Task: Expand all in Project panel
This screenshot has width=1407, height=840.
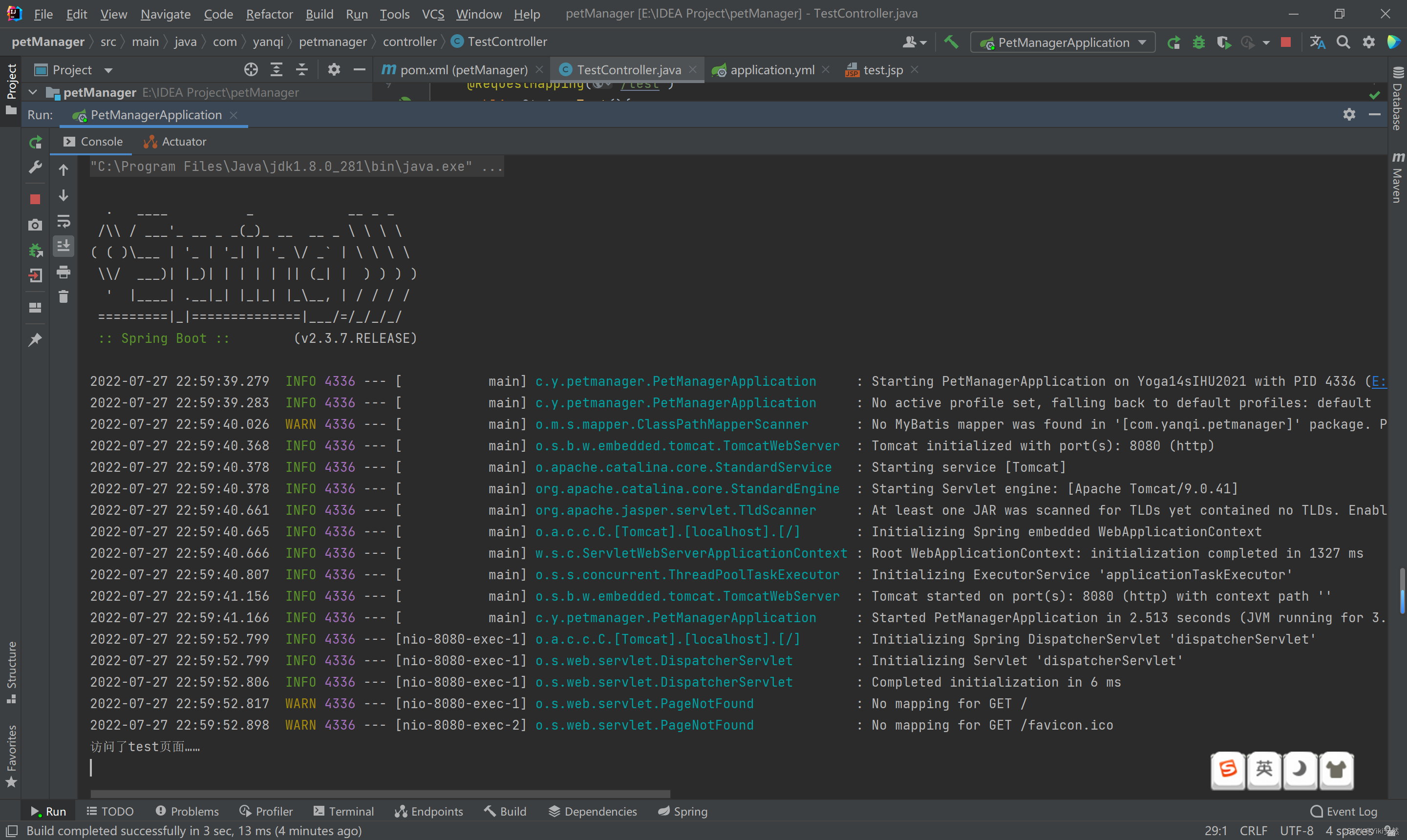Action: [x=277, y=70]
